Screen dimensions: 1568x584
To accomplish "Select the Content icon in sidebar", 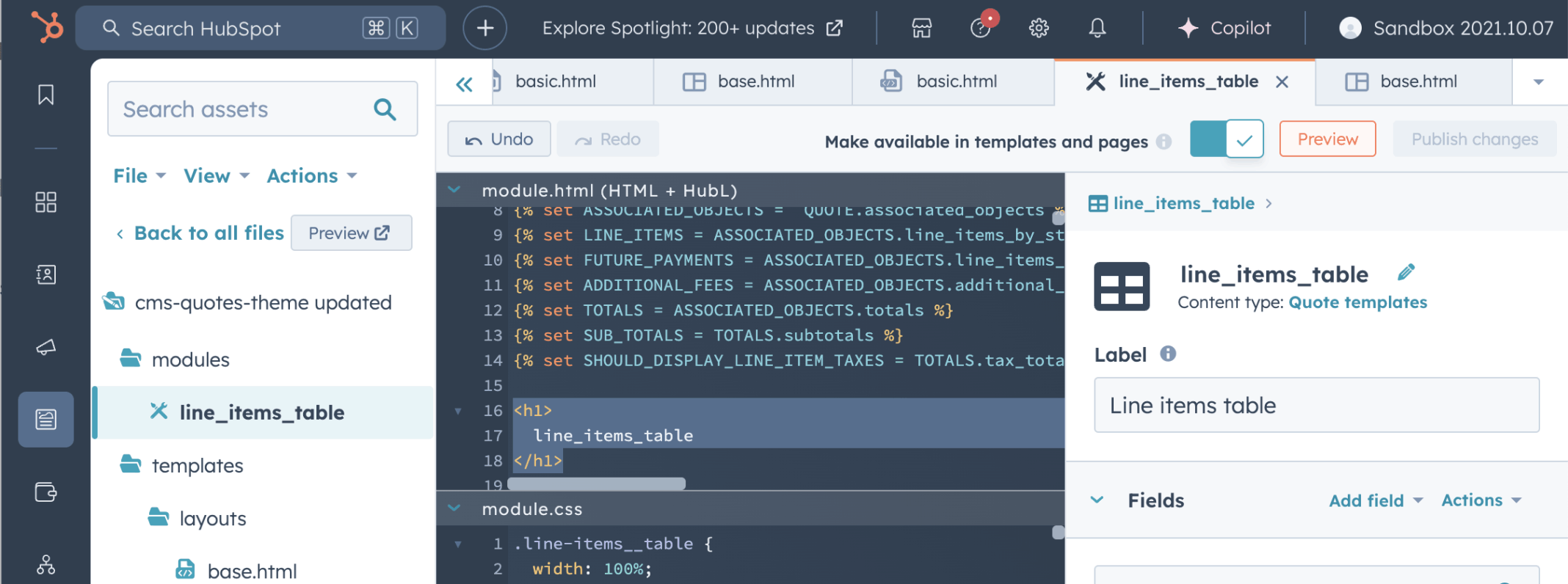I will point(46,420).
